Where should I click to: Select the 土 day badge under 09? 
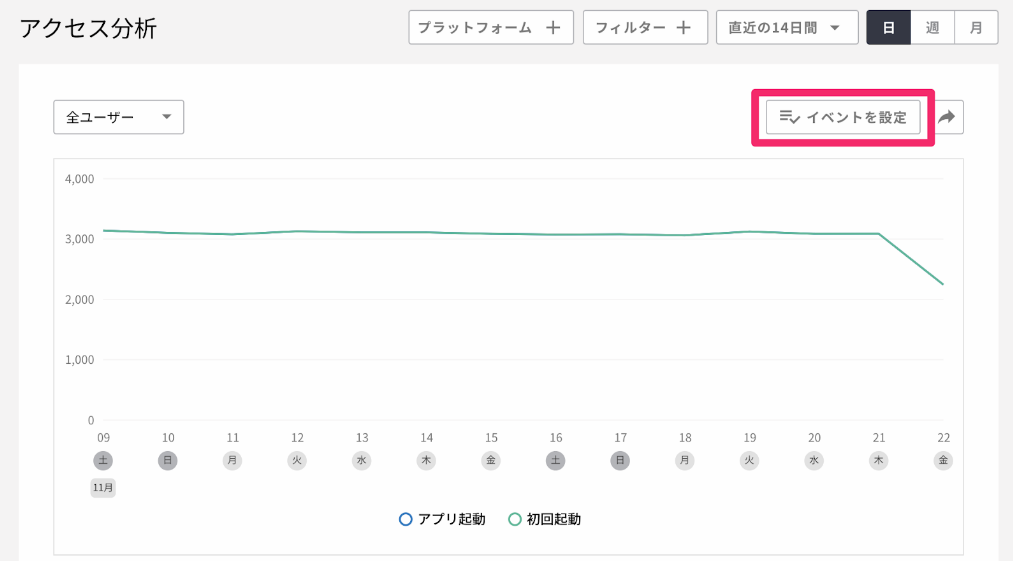(103, 461)
